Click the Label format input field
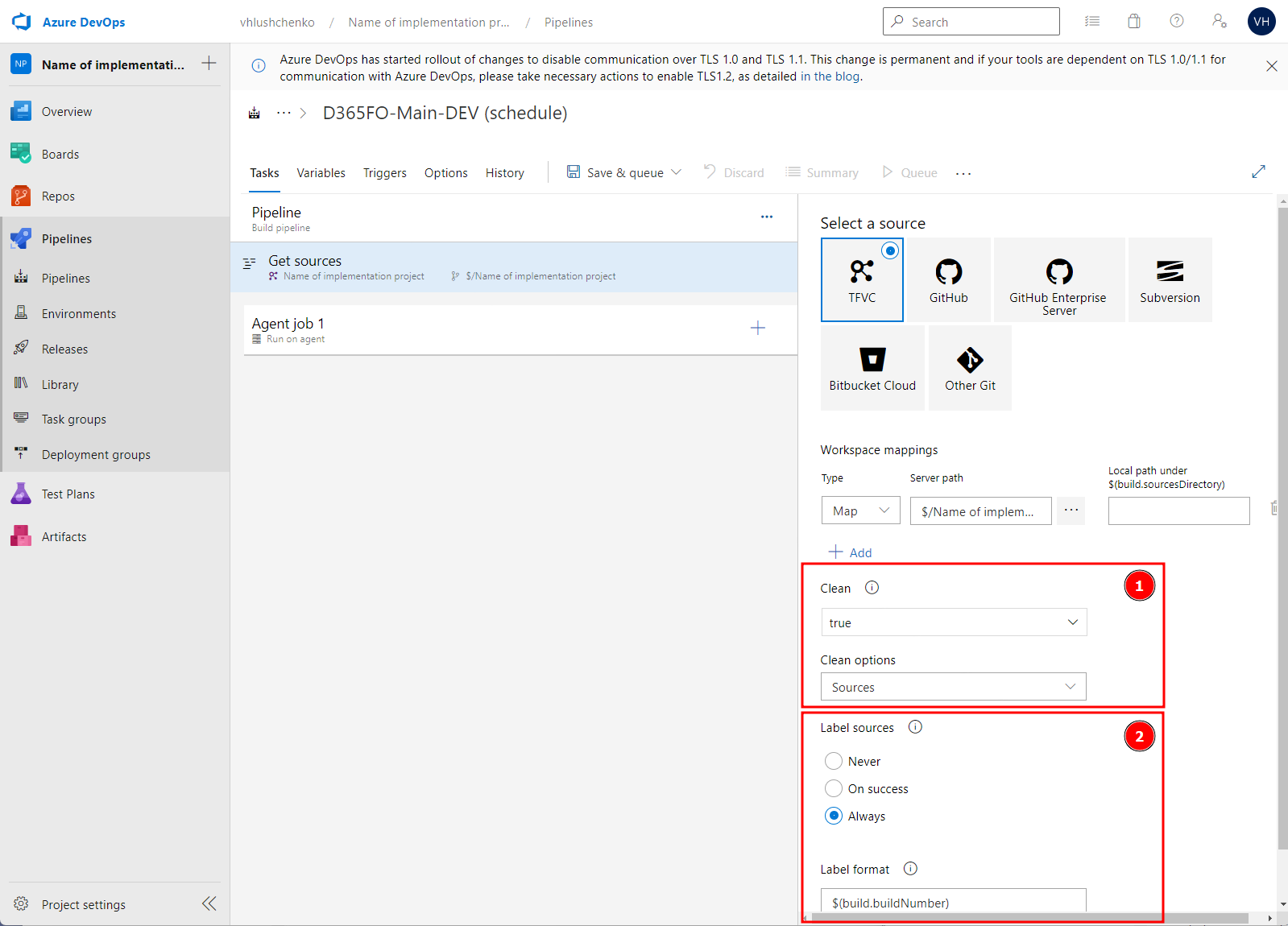 [953, 902]
